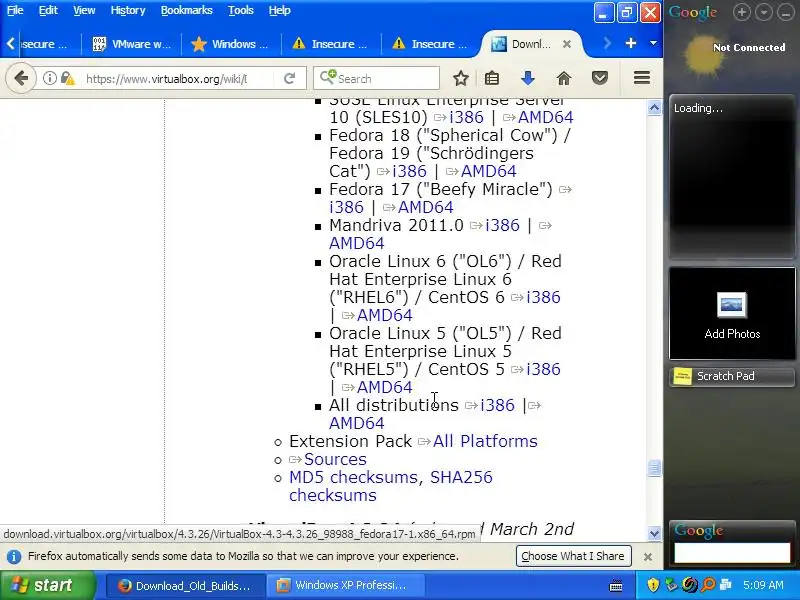Open the Sources link
Screen dimensions: 800x600
point(335,459)
